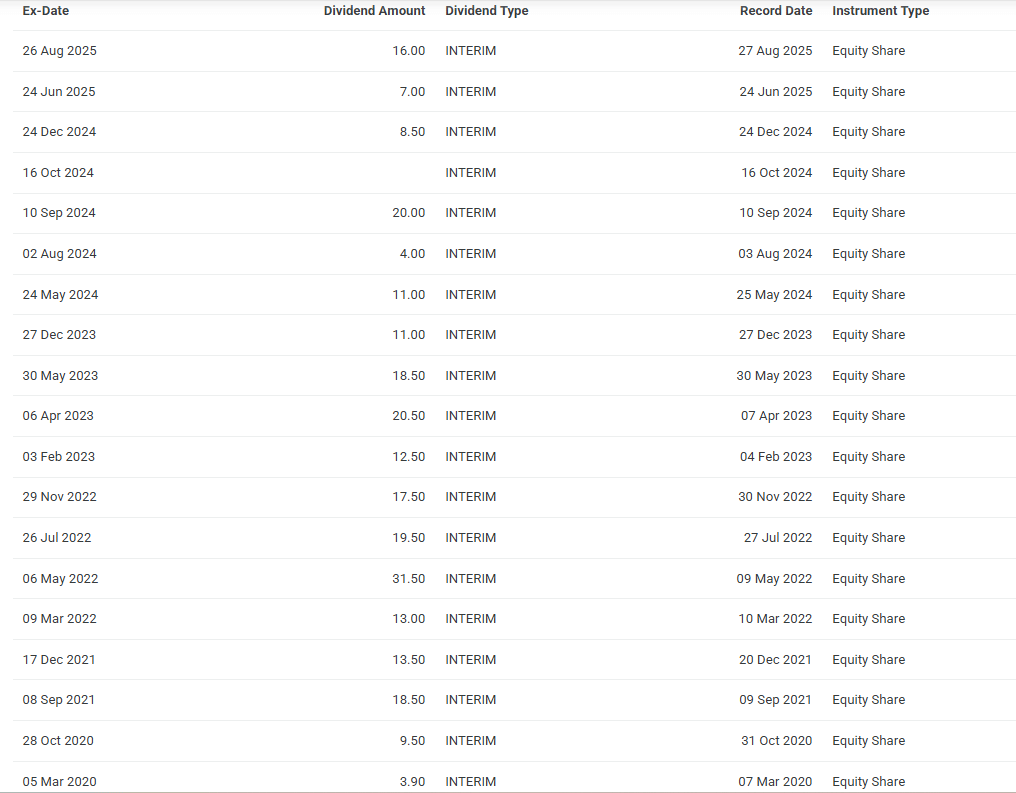Viewport: 1016px width, 793px height.
Task: Select the 24 May 2024 ex-date
Action: coord(61,295)
